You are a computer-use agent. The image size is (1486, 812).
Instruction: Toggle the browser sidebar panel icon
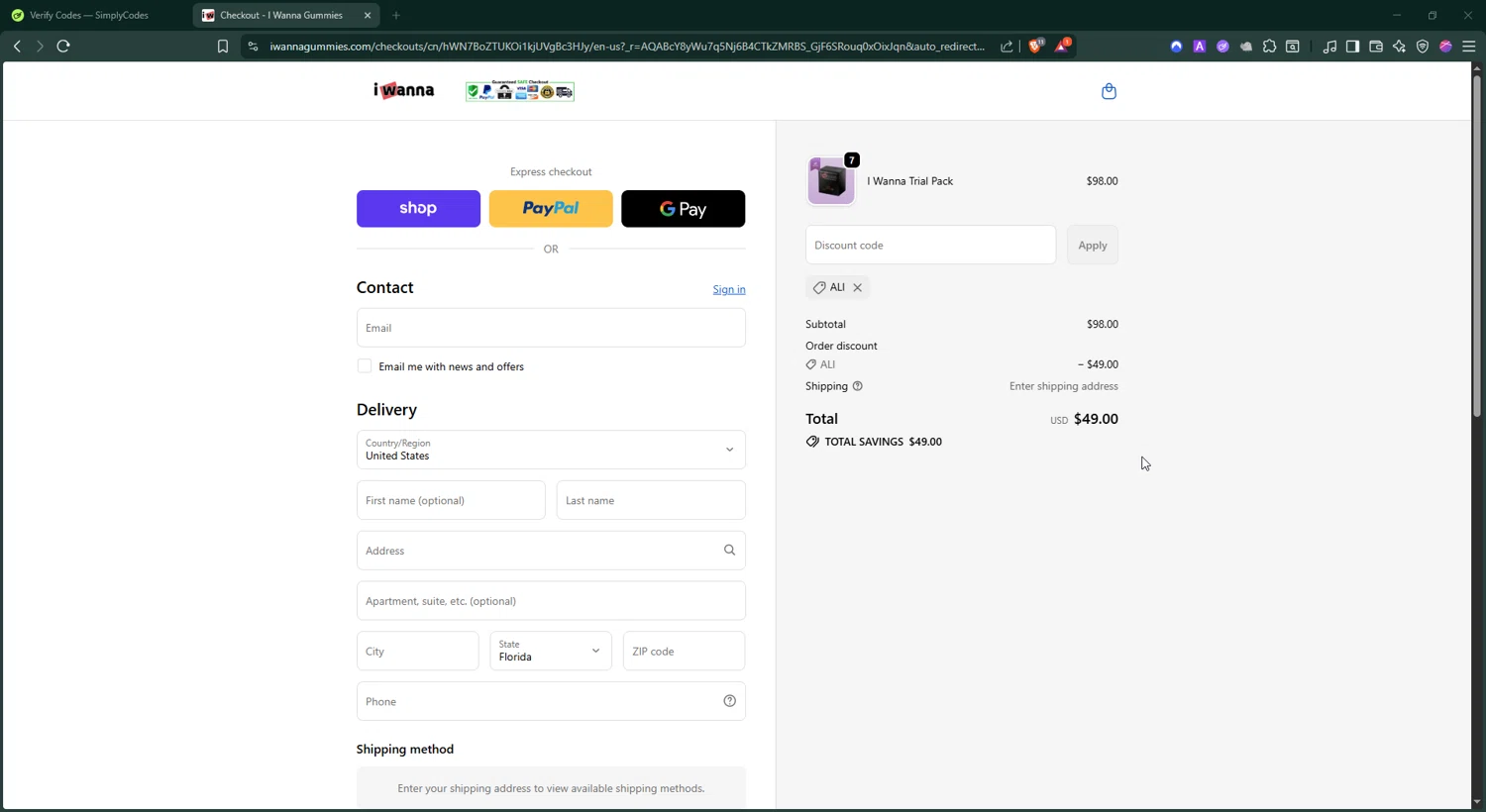point(1352,47)
